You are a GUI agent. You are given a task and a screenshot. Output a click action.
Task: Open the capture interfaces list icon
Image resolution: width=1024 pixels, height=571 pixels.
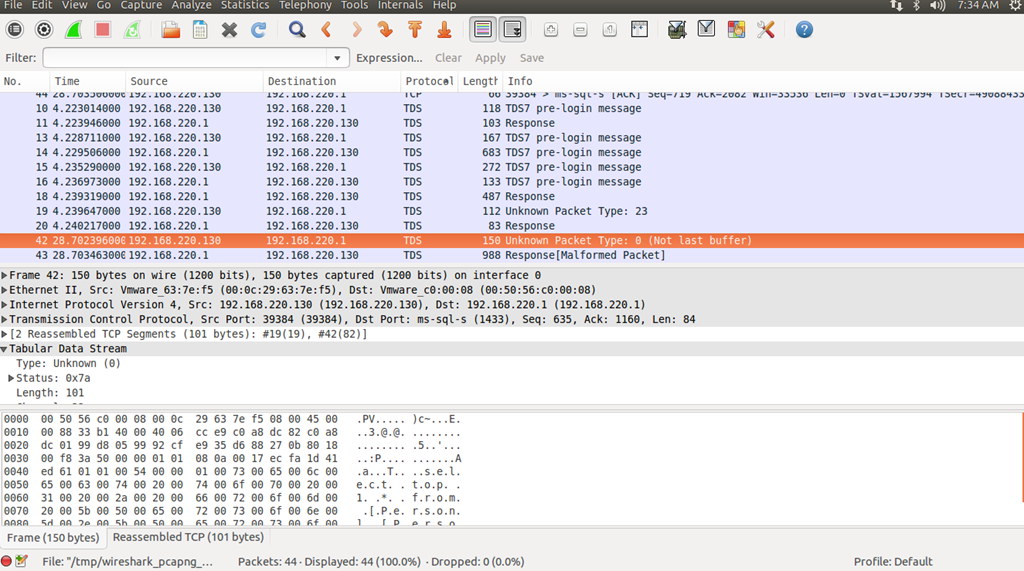[14, 30]
